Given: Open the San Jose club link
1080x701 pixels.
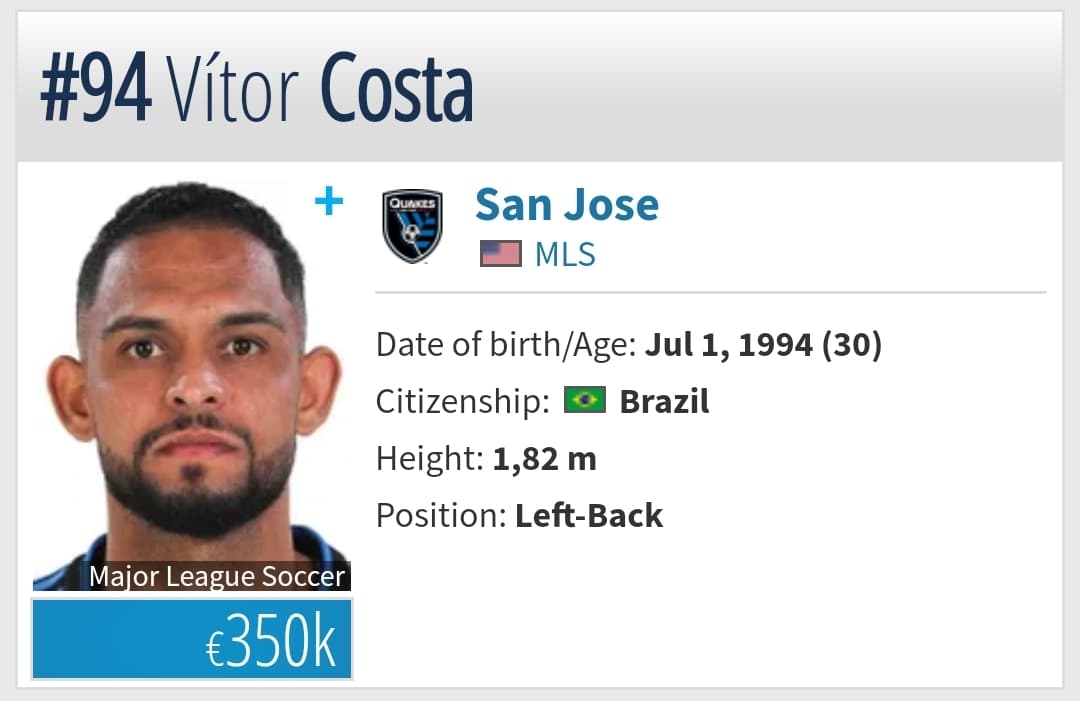Looking at the screenshot, I should (x=567, y=205).
